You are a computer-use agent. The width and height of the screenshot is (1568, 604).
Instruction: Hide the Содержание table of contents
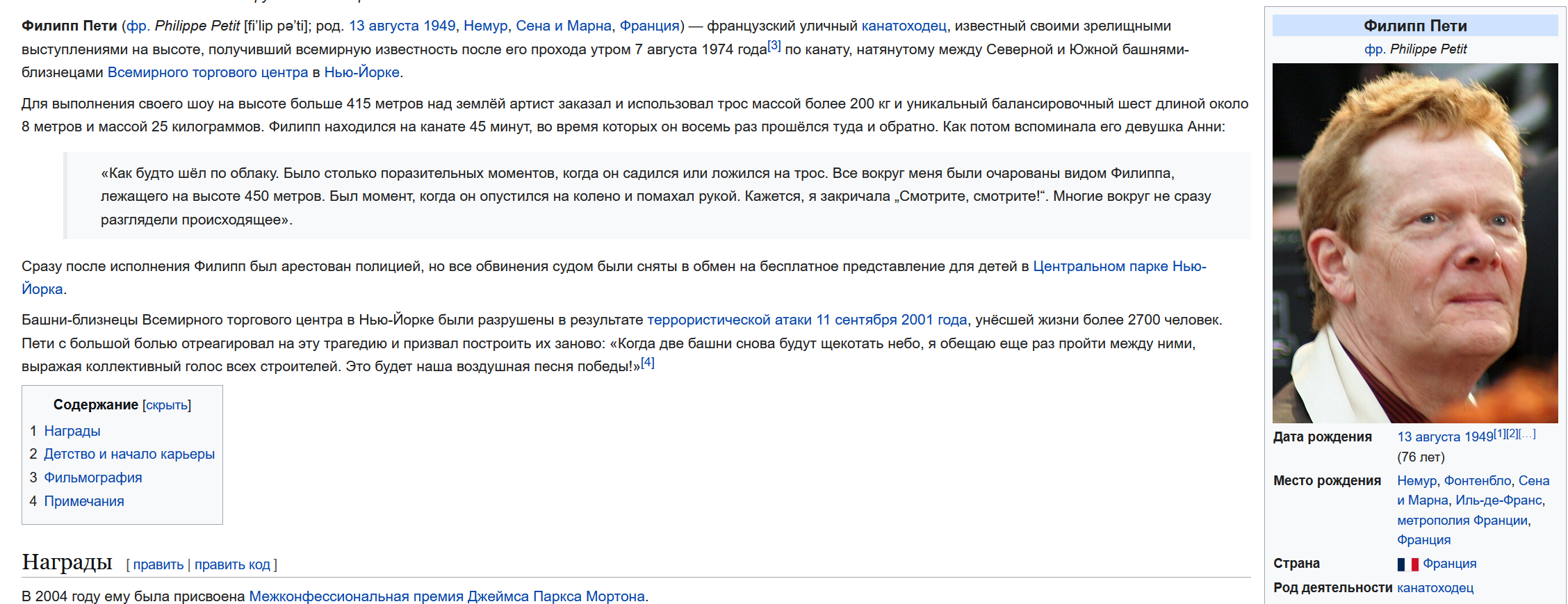tap(167, 405)
